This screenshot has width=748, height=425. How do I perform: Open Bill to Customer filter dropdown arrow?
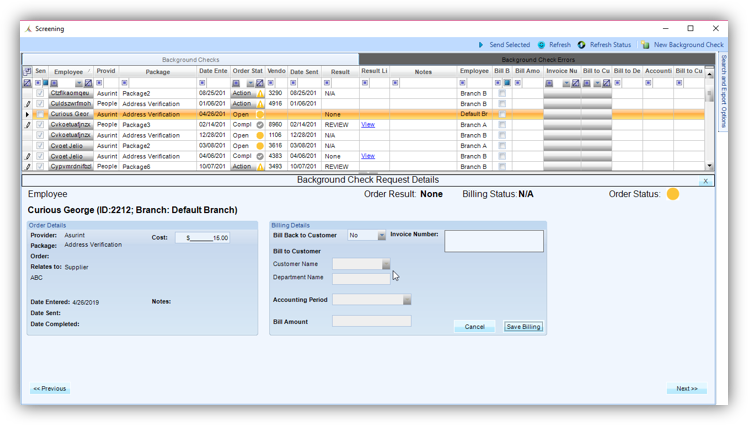[597, 83]
